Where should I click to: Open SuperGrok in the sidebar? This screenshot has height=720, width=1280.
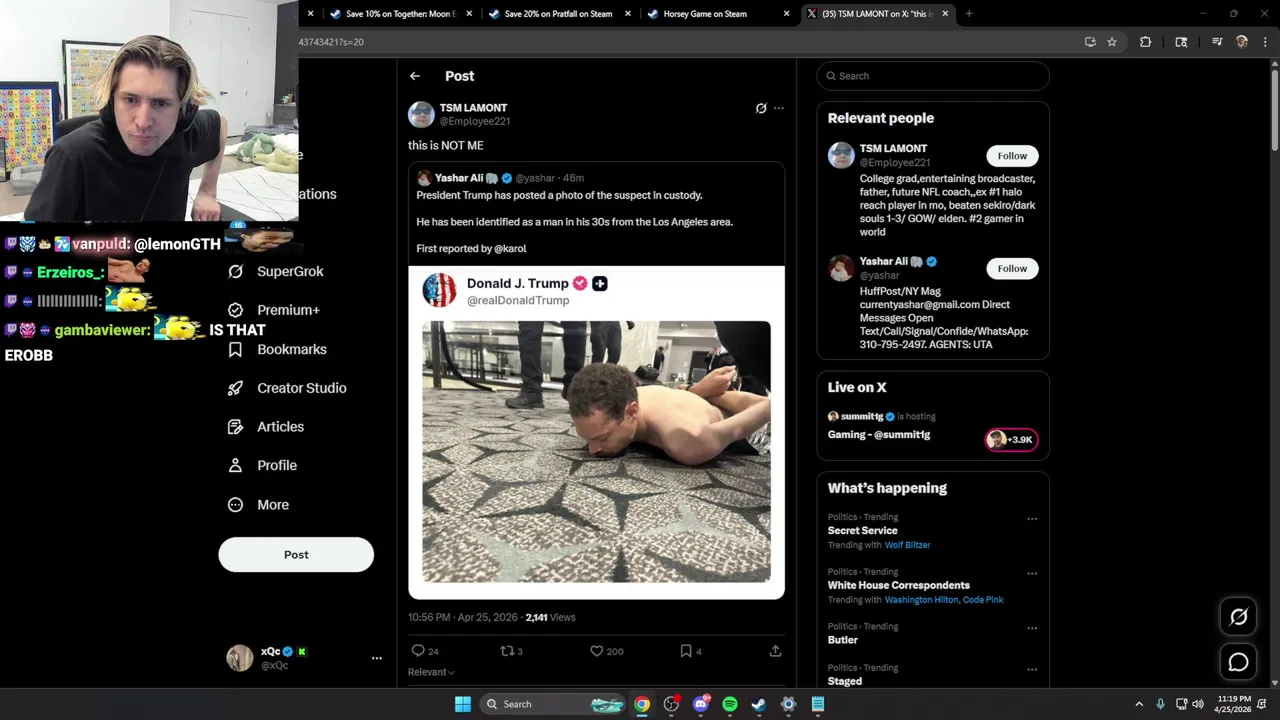[276, 271]
